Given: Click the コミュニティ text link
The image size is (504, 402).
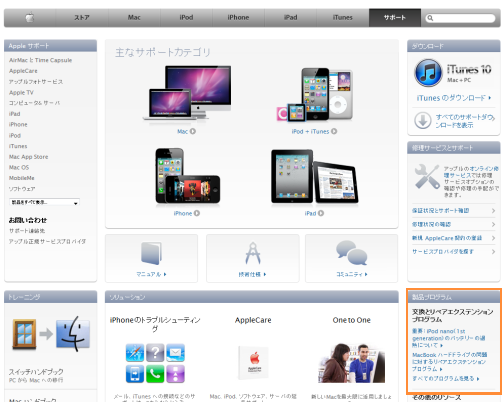Looking at the screenshot, I should pyautogui.click(x=352, y=274).
